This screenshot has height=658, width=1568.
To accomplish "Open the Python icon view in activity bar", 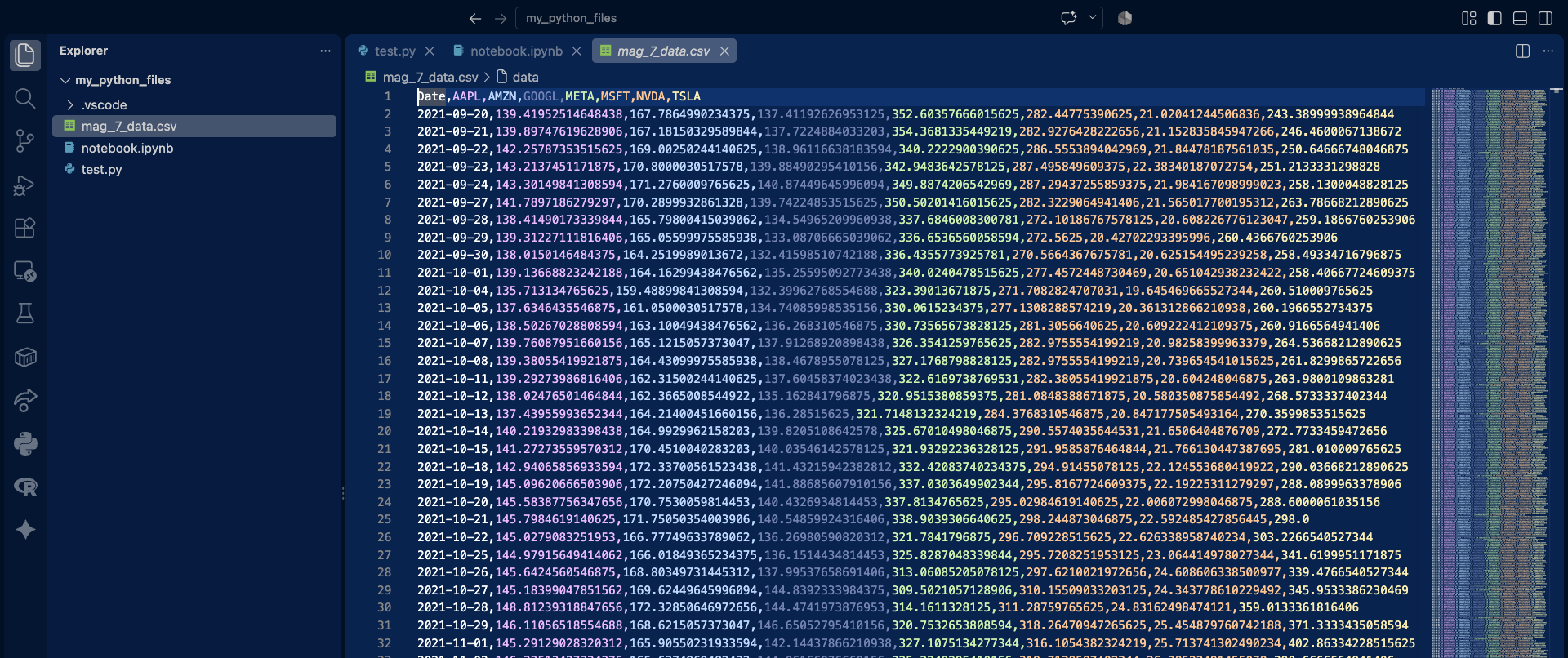I will click(25, 443).
